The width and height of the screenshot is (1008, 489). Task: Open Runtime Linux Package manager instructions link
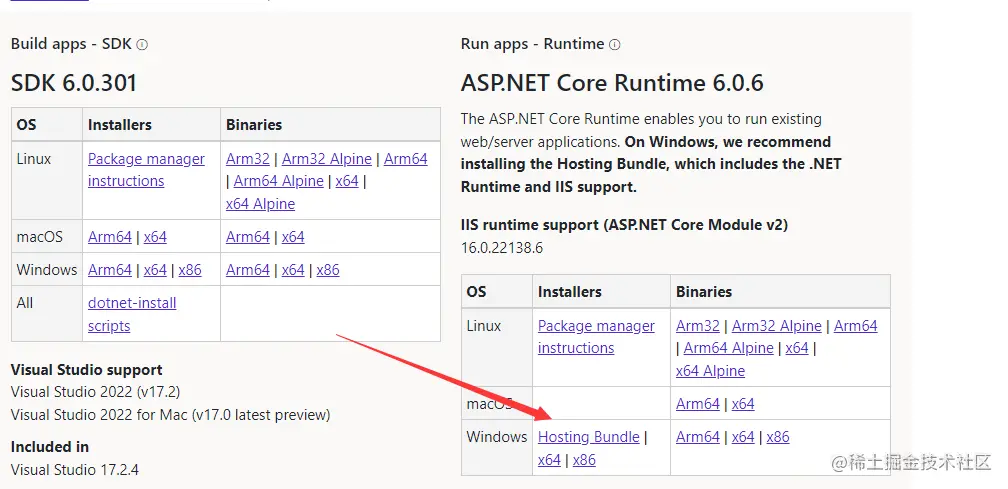click(x=596, y=337)
